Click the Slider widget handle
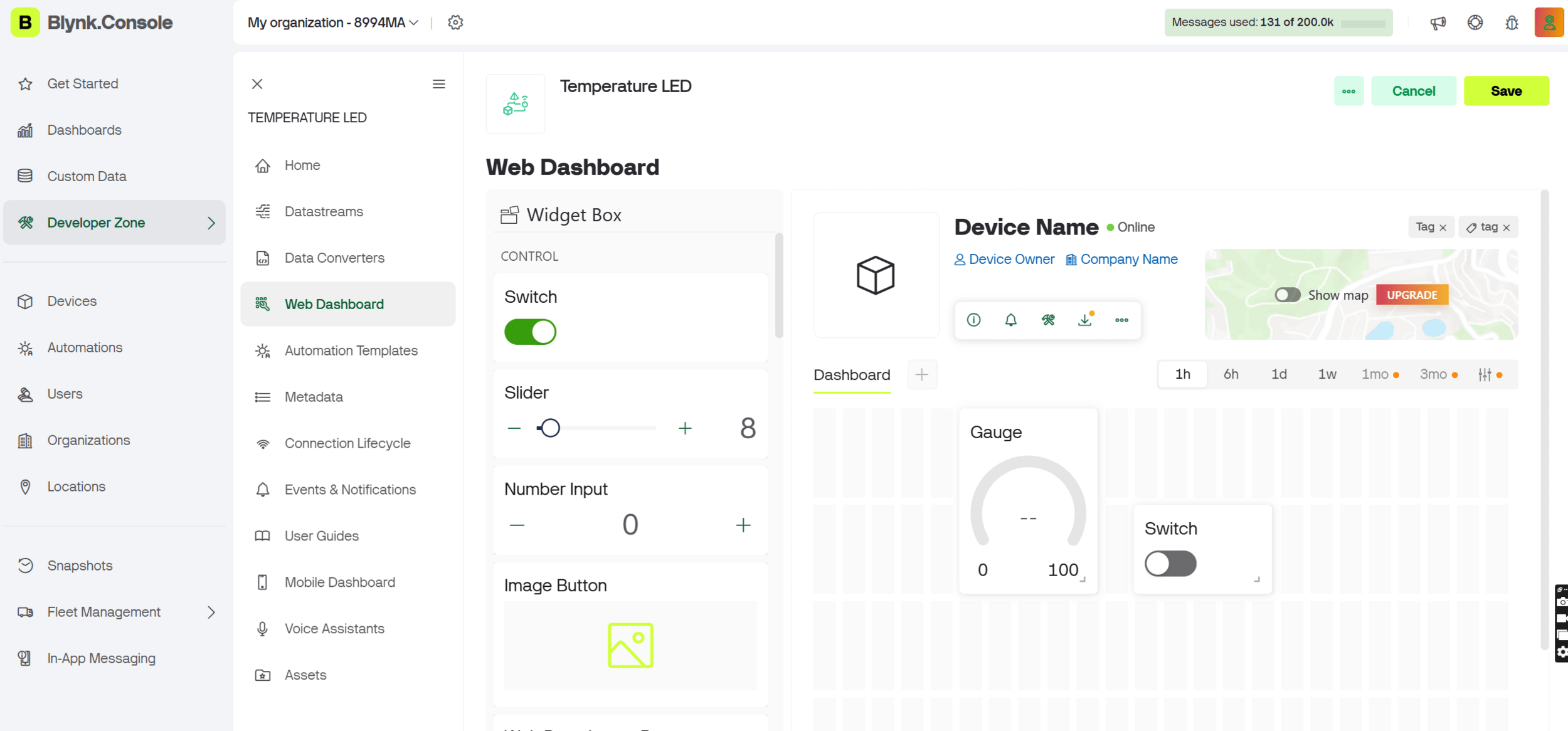 click(550, 428)
